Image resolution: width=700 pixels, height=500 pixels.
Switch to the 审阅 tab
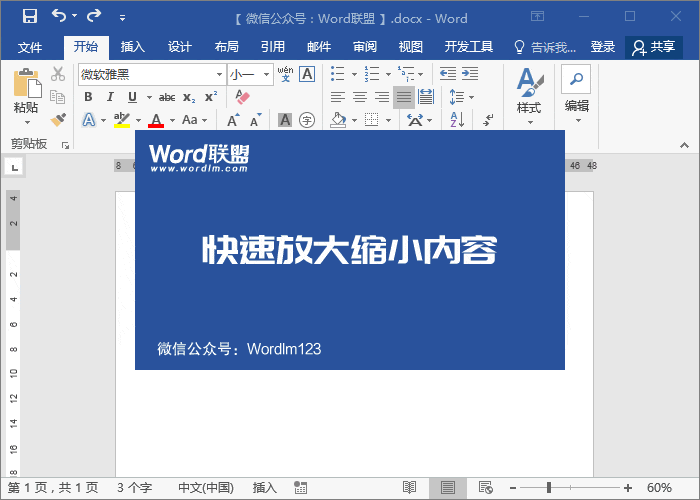(x=365, y=47)
